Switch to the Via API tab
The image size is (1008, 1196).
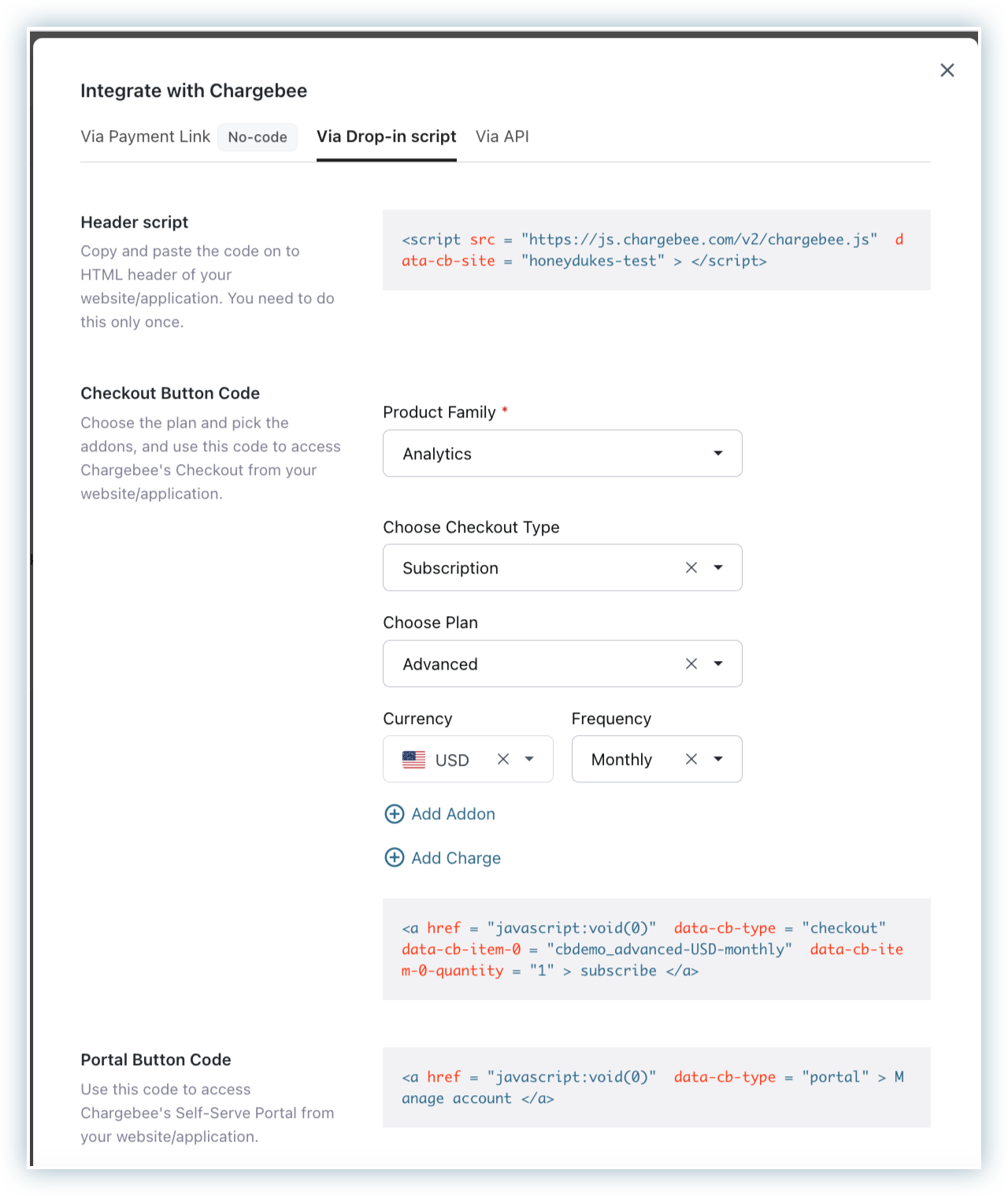click(502, 136)
